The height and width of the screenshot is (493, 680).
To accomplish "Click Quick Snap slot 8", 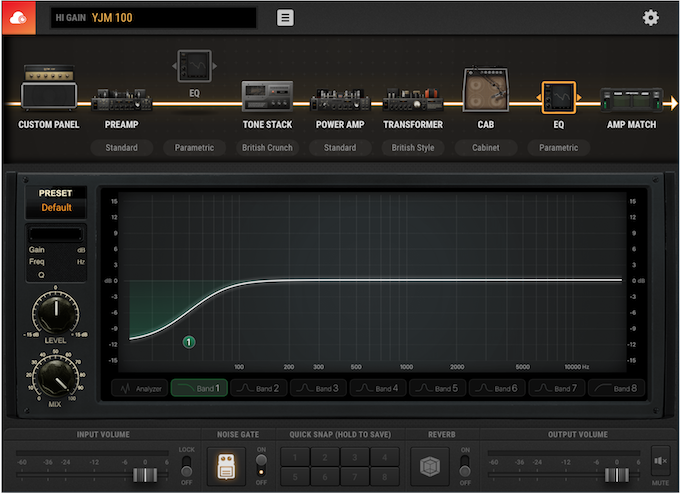I will (385, 477).
